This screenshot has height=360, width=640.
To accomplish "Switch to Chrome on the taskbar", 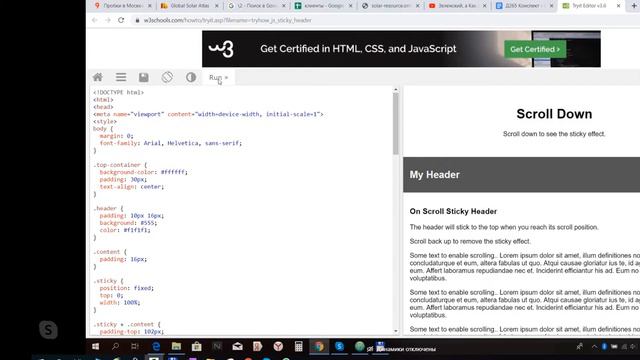I will [319, 347].
